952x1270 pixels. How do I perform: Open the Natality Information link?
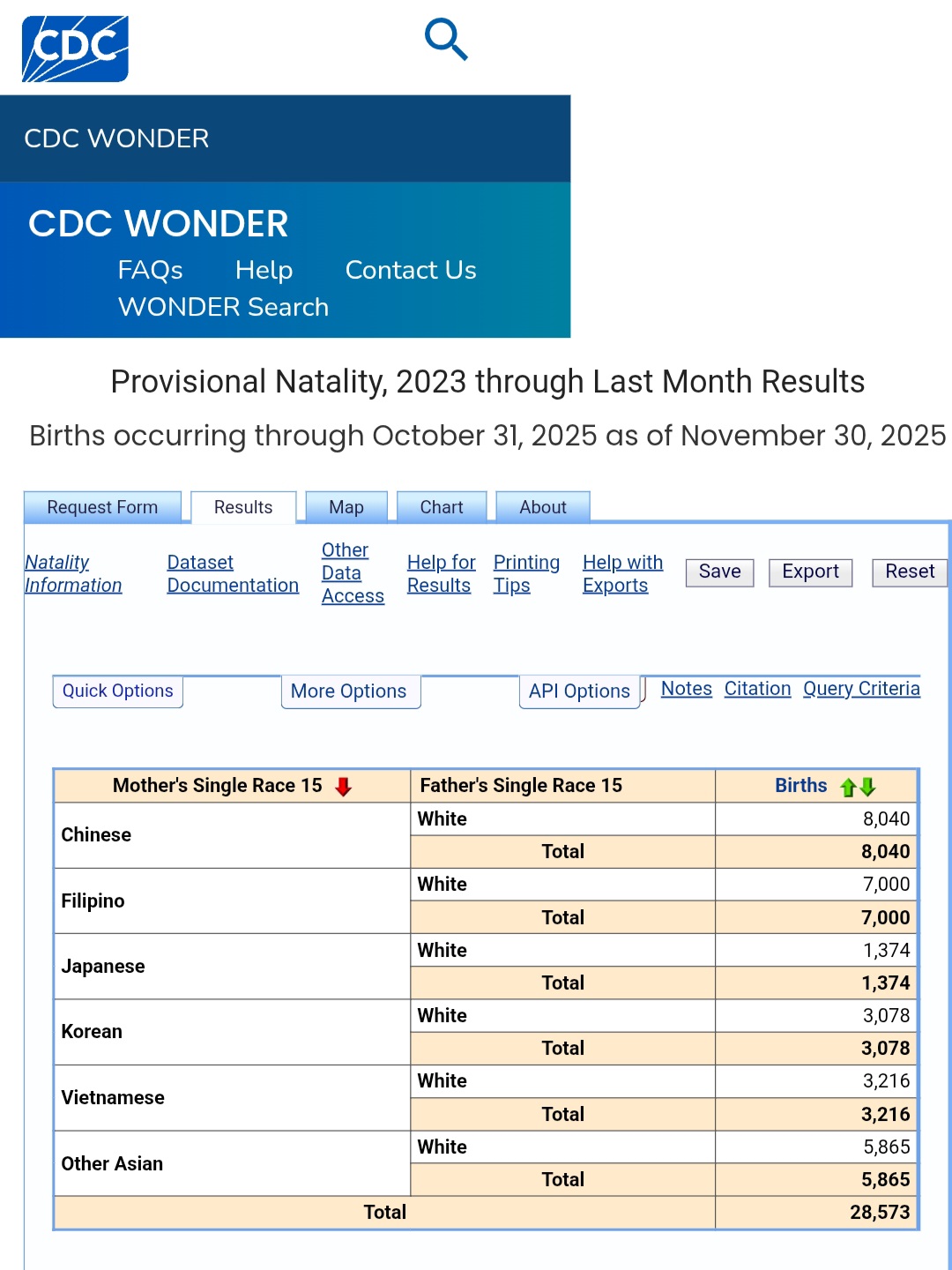(73, 574)
